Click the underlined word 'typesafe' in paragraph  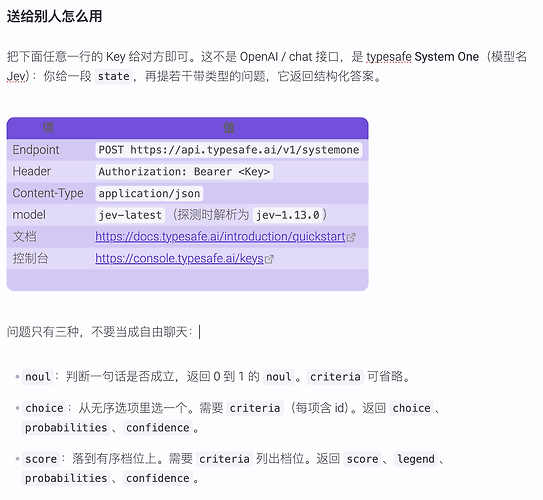[x=389, y=57]
